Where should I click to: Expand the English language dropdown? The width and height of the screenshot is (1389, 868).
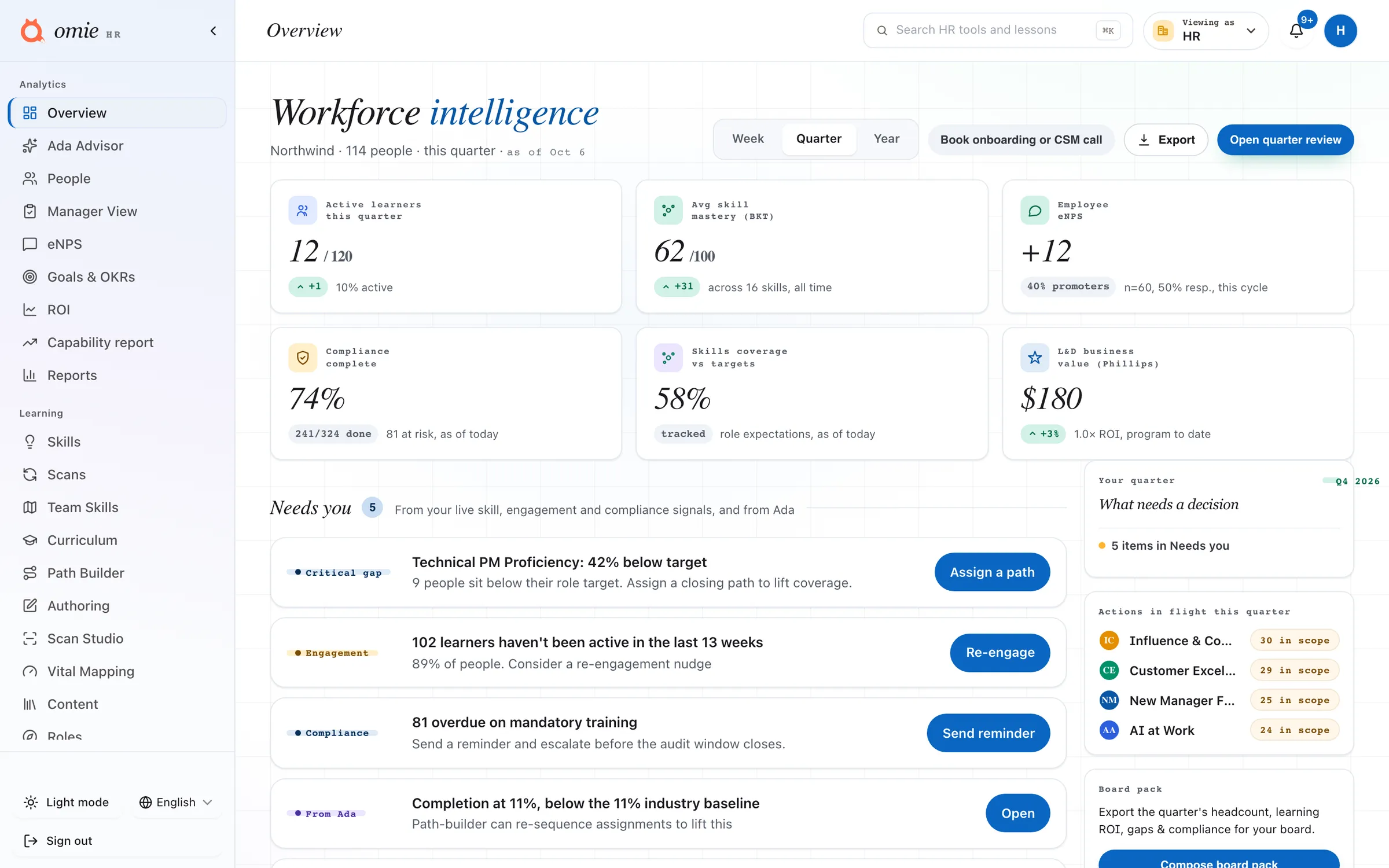(177, 802)
